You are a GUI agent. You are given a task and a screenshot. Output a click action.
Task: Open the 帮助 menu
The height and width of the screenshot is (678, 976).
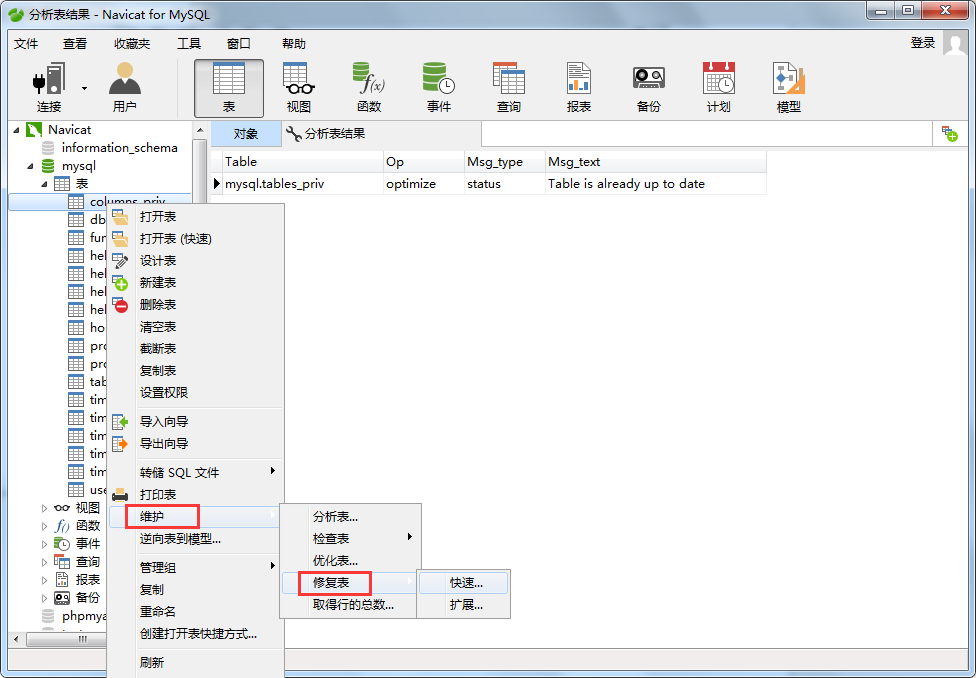(x=294, y=44)
